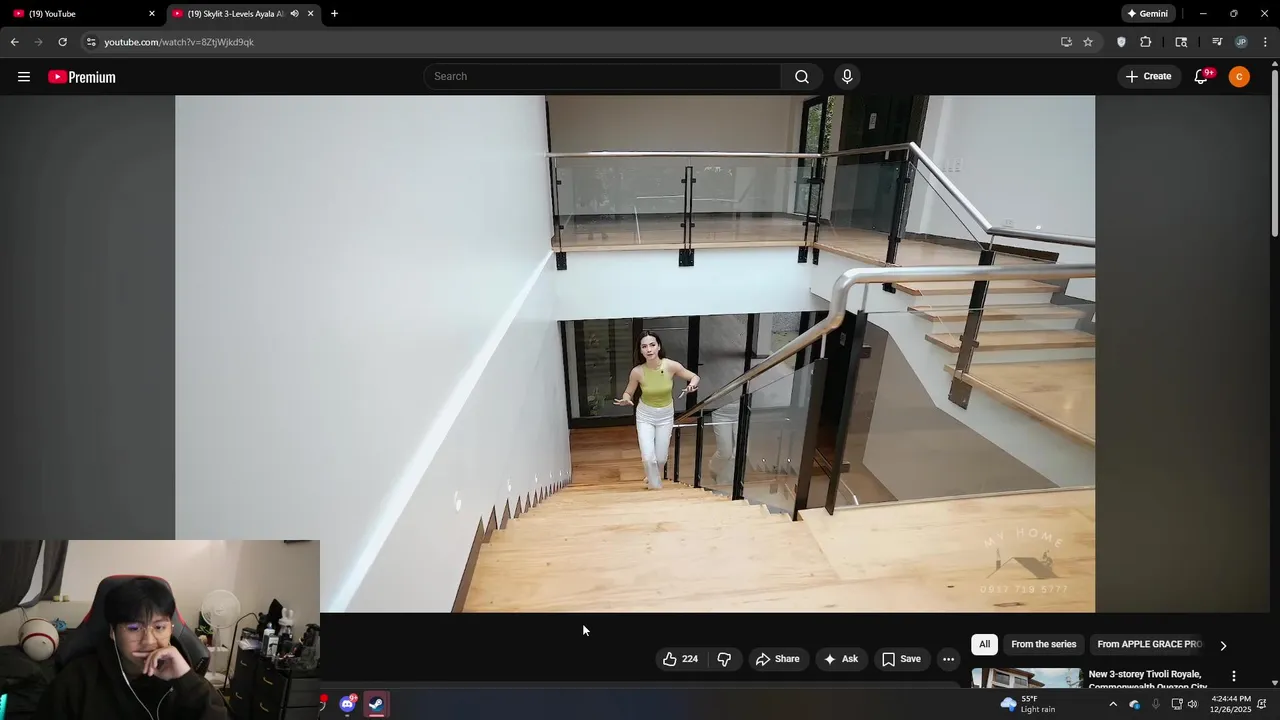Screen dimensions: 1280x720
Task: Close the first YouTube tab
Action: tap(152, 14)
